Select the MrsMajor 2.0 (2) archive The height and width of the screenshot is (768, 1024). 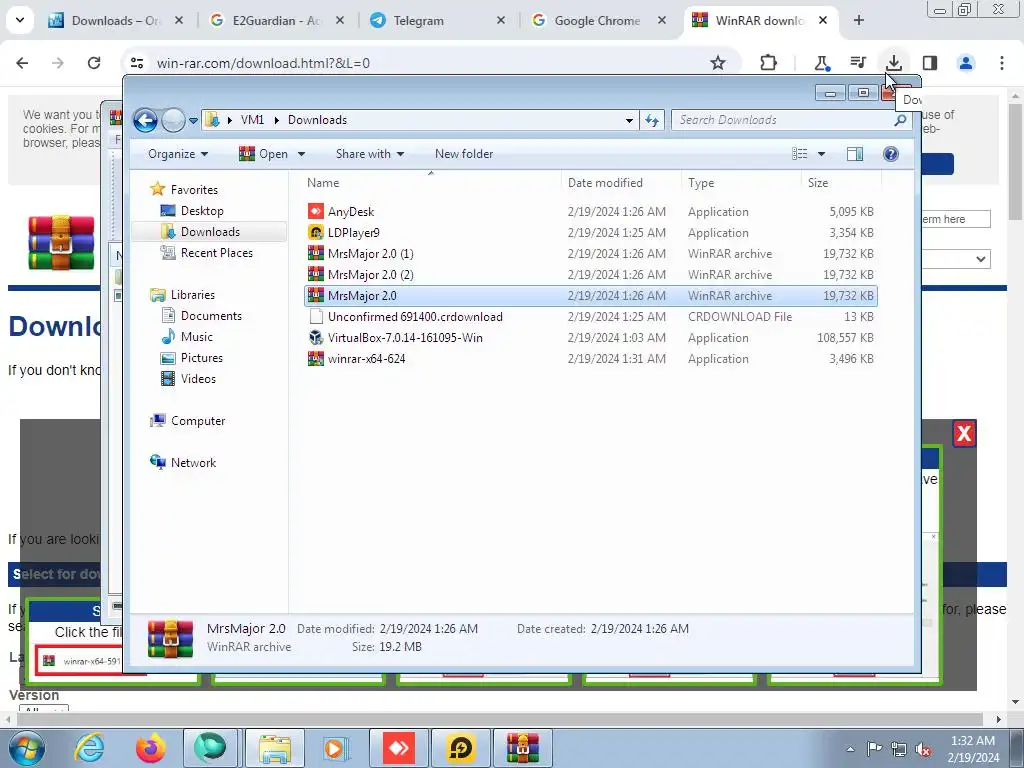(370, 274)
